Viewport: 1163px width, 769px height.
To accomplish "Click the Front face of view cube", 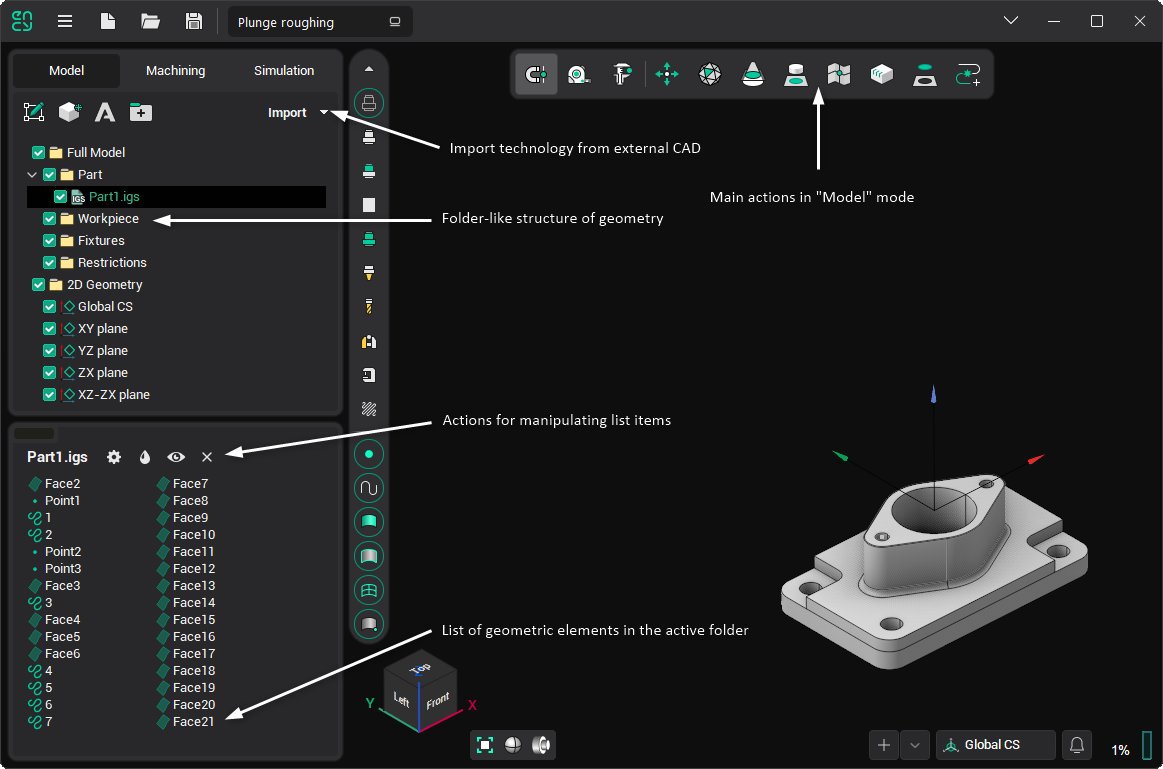I will click(437, 701).
